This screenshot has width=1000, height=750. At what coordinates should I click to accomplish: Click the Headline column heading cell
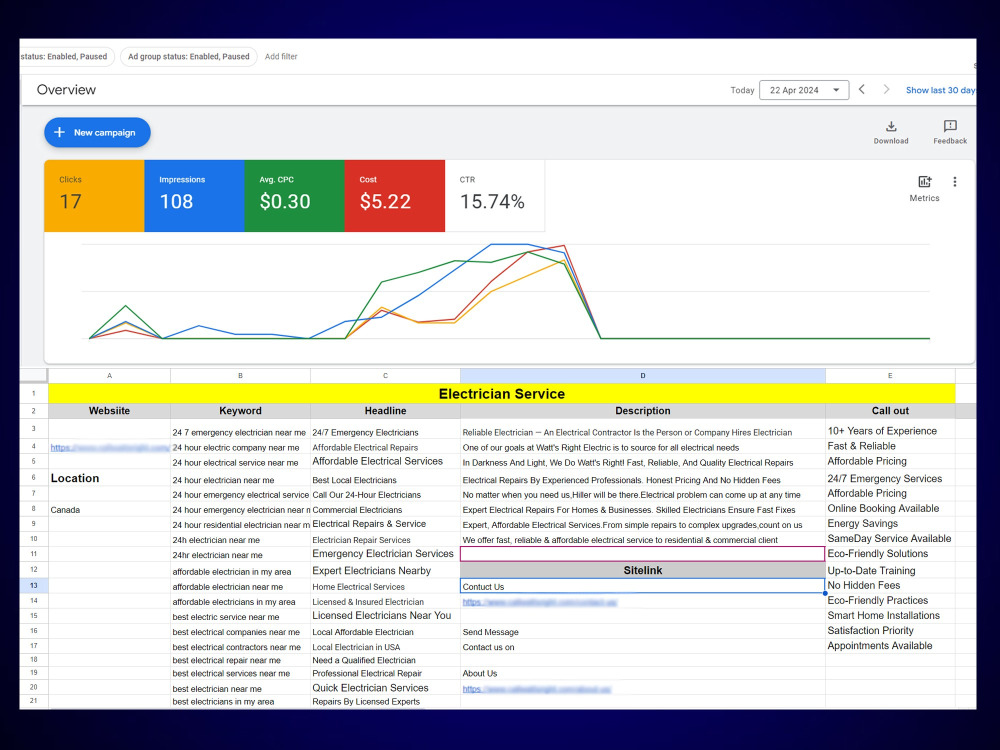pos(385,411)
